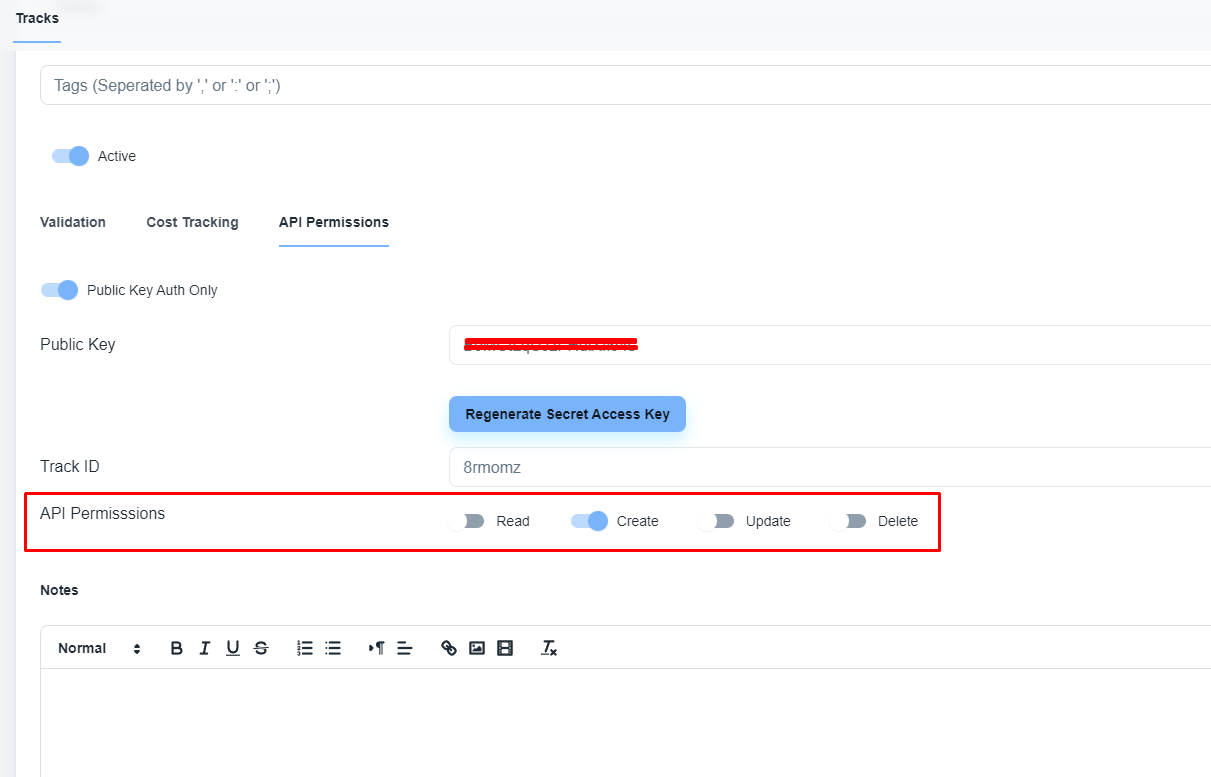Apply strikethrough formatting to text
The height and width of the screenshot is (777, 1211).
coord(261,648)
